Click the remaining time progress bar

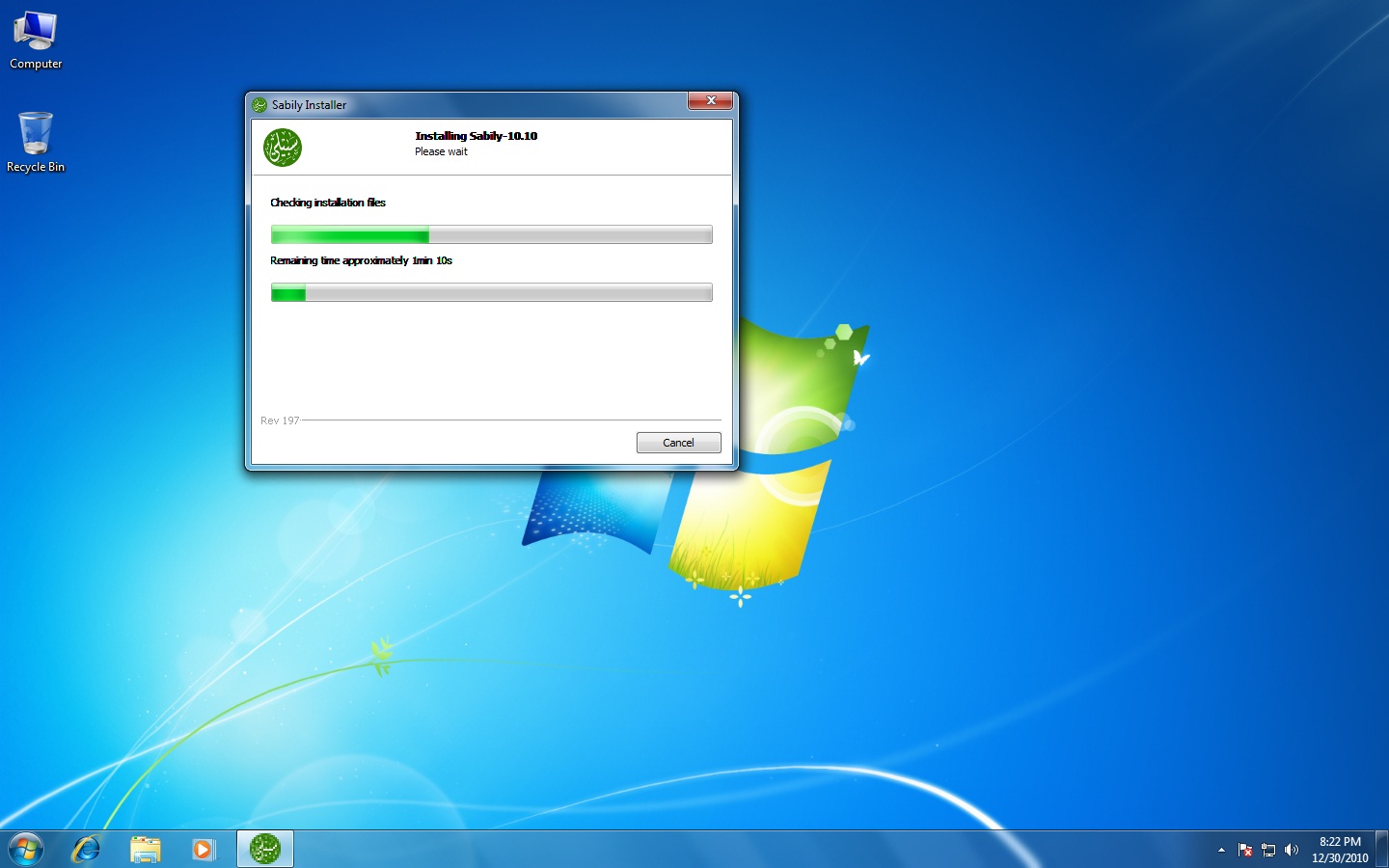[491, 292]
